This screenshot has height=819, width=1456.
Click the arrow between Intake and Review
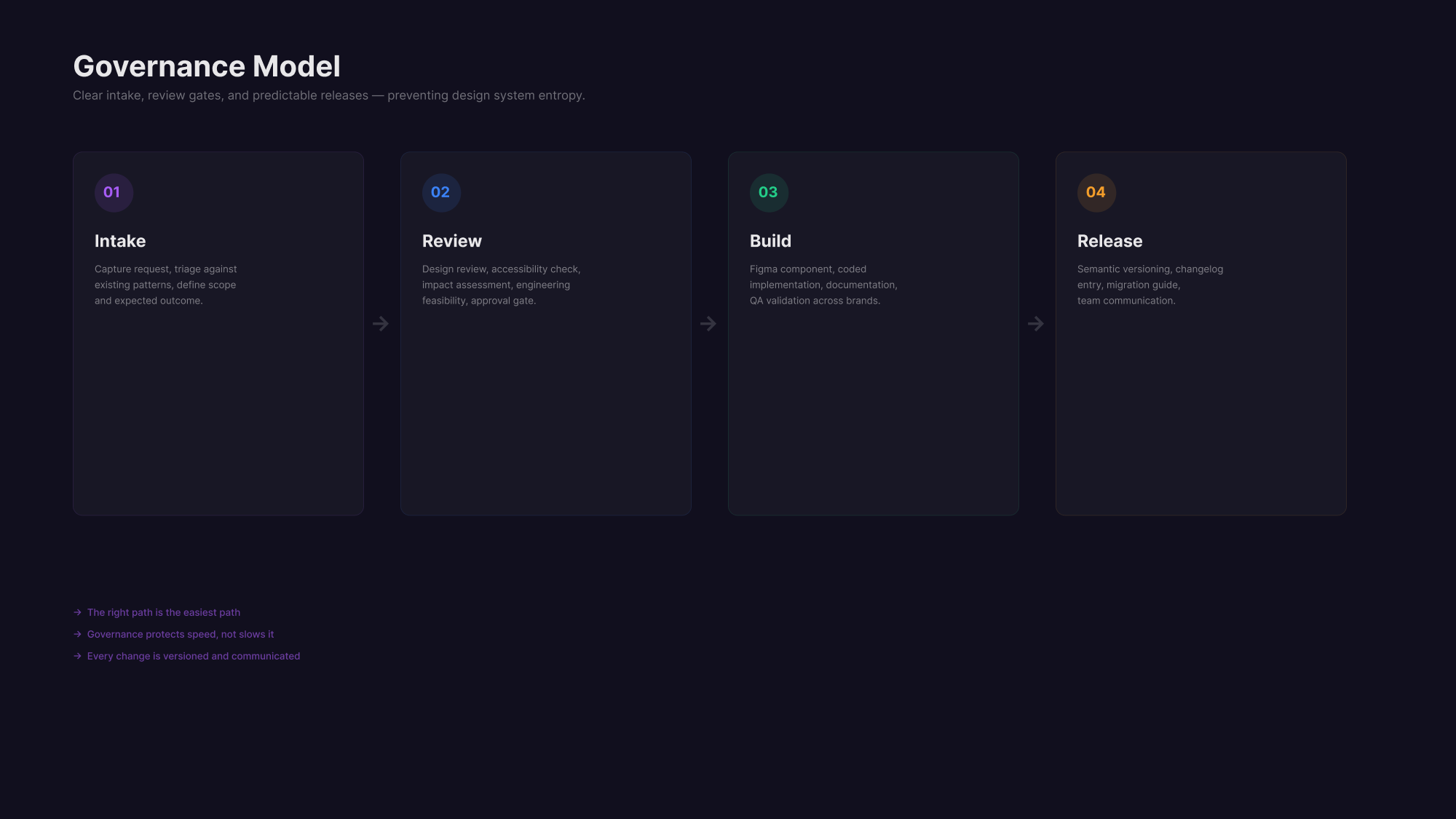click(381, 323)
